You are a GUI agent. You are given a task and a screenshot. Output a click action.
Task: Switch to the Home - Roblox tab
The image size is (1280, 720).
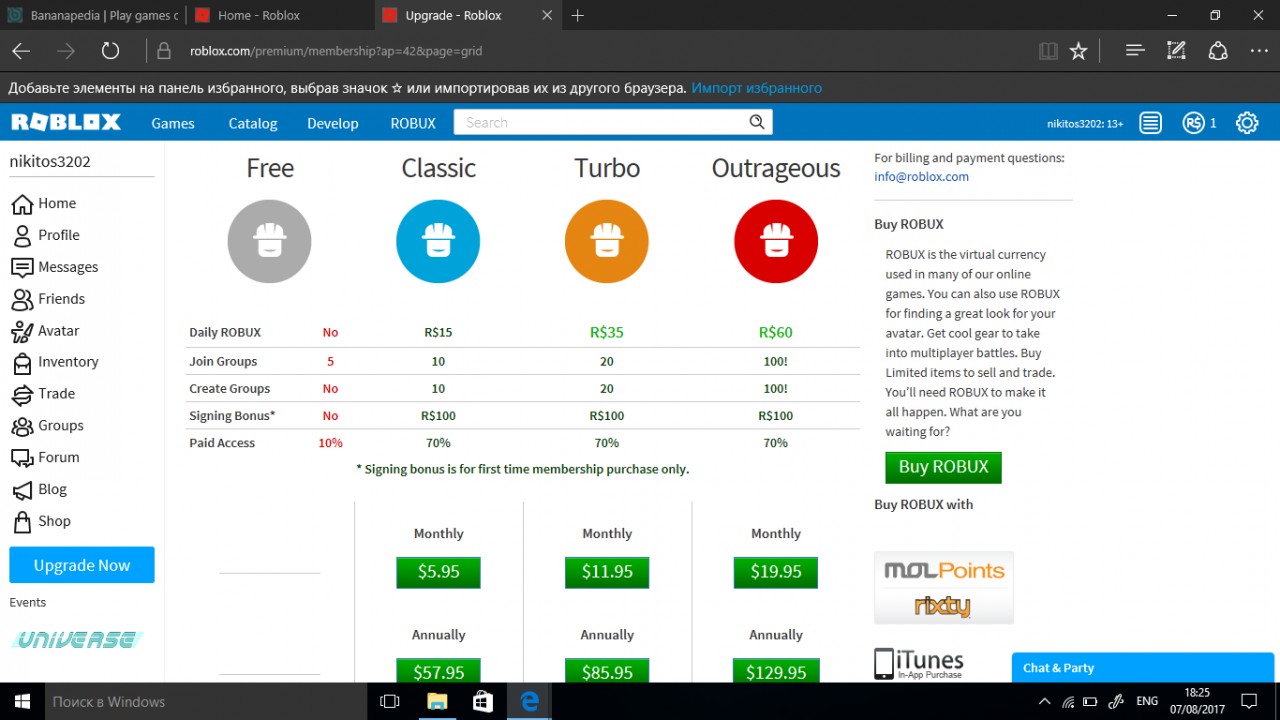point(280,15)
